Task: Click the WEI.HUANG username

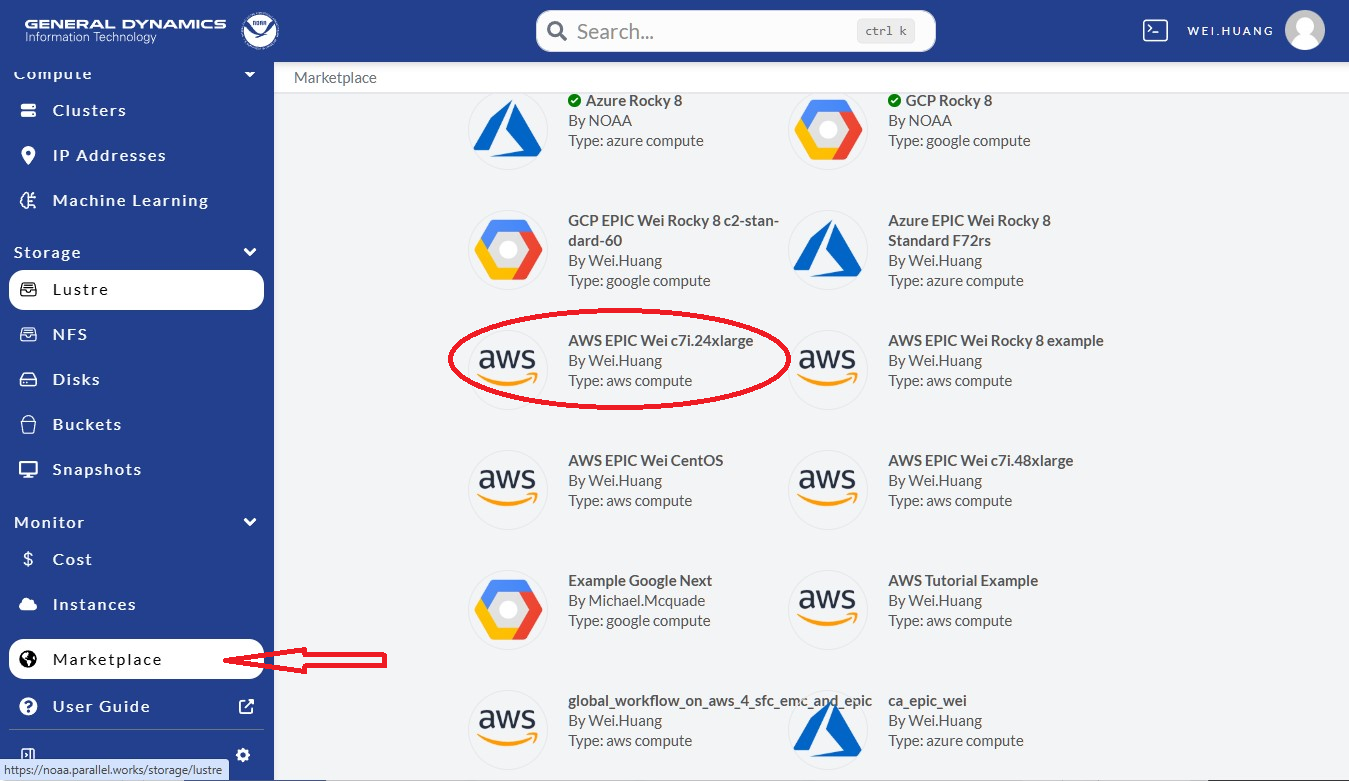Action: [x=1230, y=31]
